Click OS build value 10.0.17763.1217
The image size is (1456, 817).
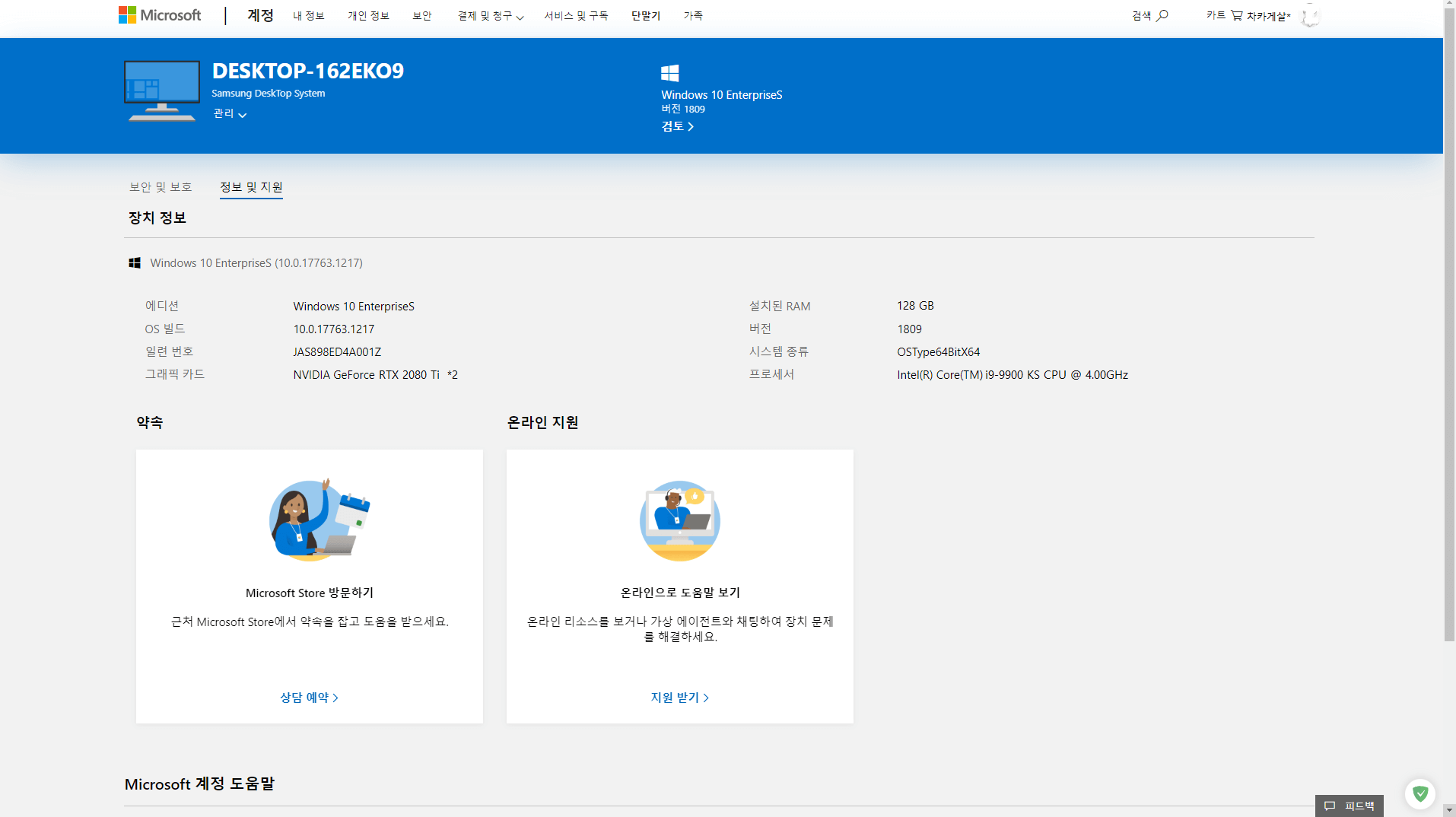[333, 329]
